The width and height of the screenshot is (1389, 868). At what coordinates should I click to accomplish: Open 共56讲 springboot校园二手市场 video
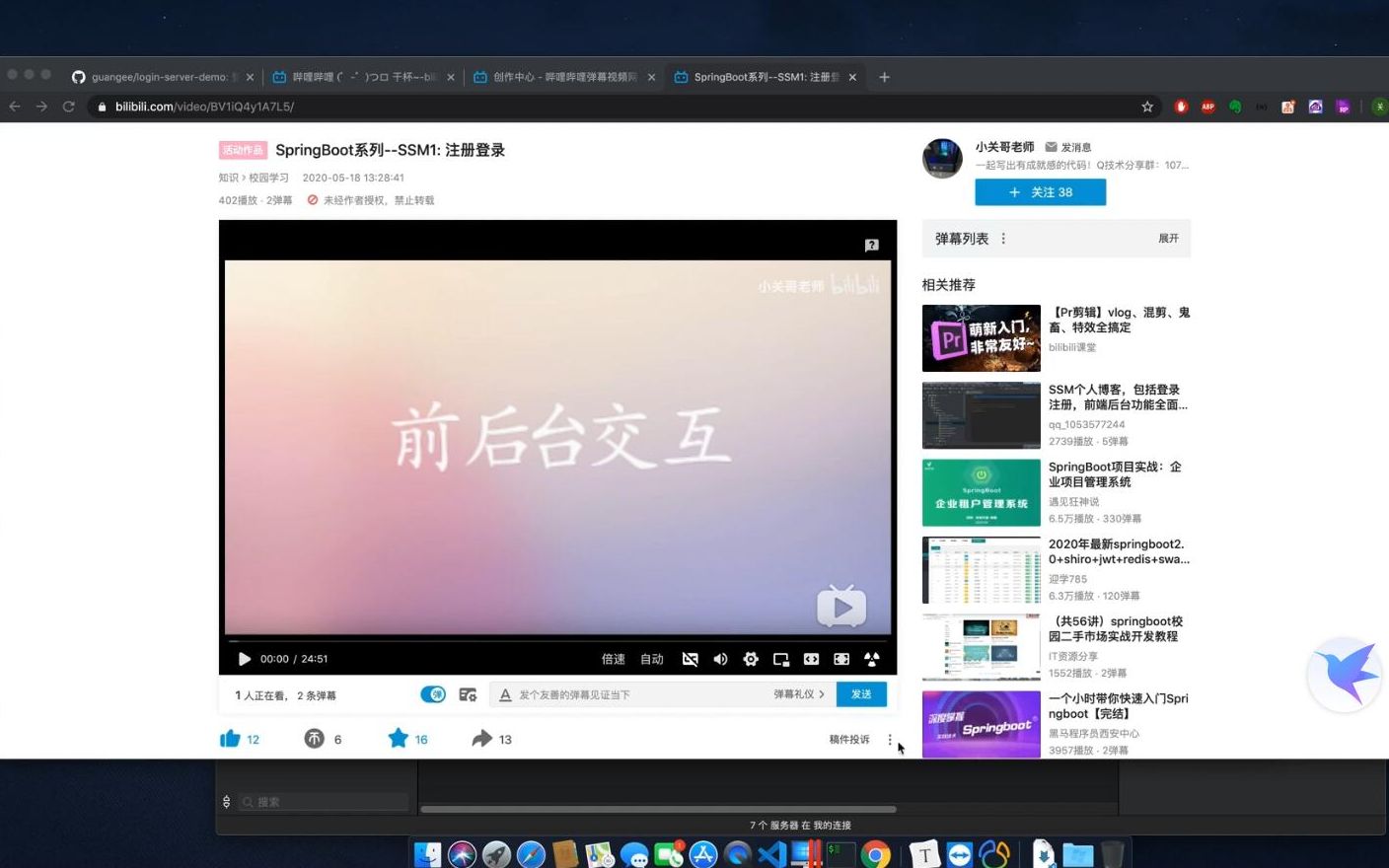click(1116, 628)
